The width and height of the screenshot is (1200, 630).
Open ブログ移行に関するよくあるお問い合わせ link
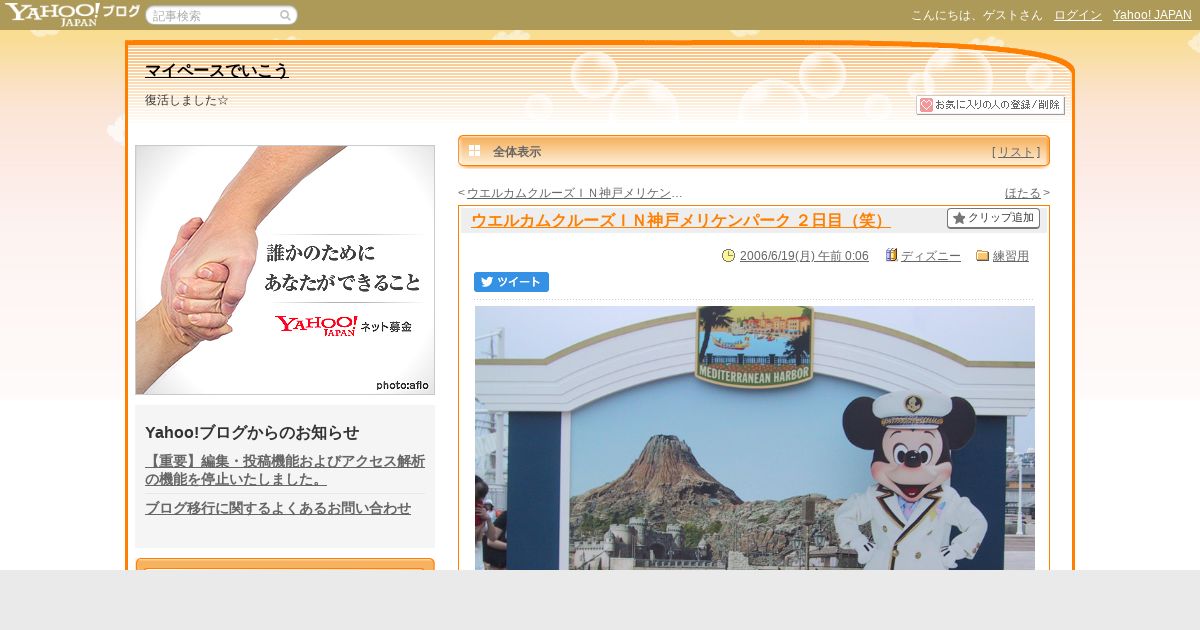tap(278, 508)
